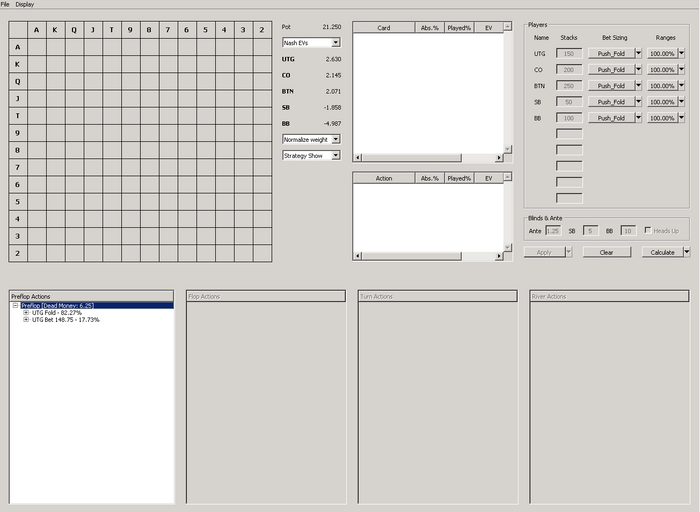
Task: Click the BTN stack field showing 250
Action: (569, 86)
